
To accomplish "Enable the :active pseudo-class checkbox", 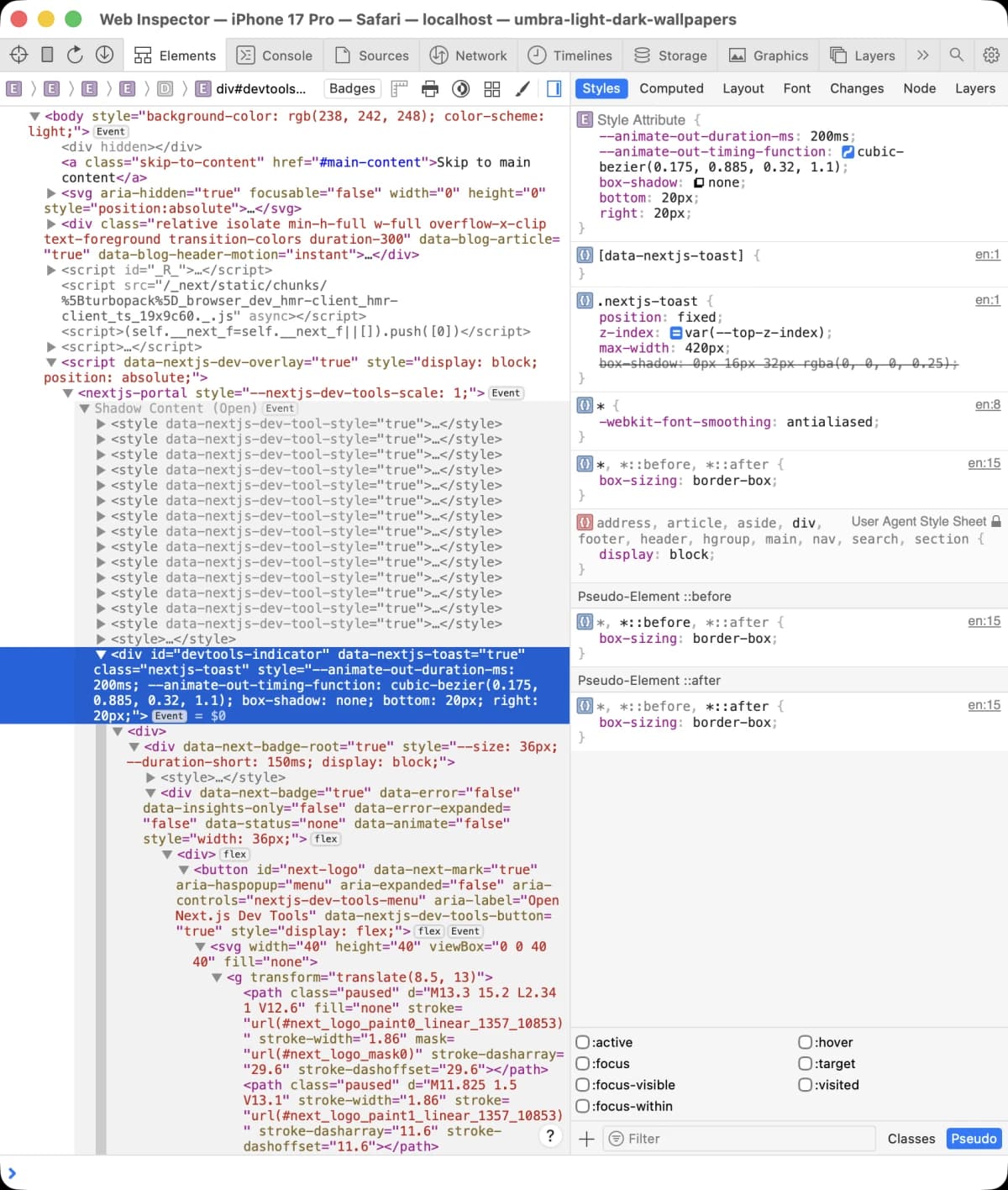I will click(582, 1042).
